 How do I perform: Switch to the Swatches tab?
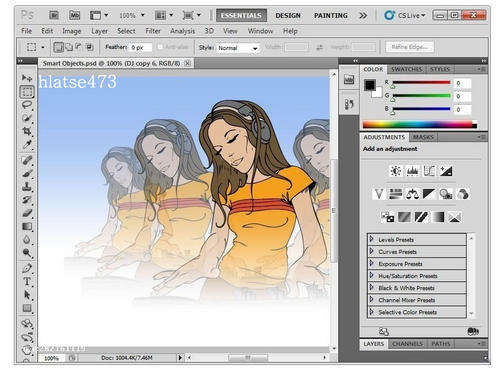(406, 69)
